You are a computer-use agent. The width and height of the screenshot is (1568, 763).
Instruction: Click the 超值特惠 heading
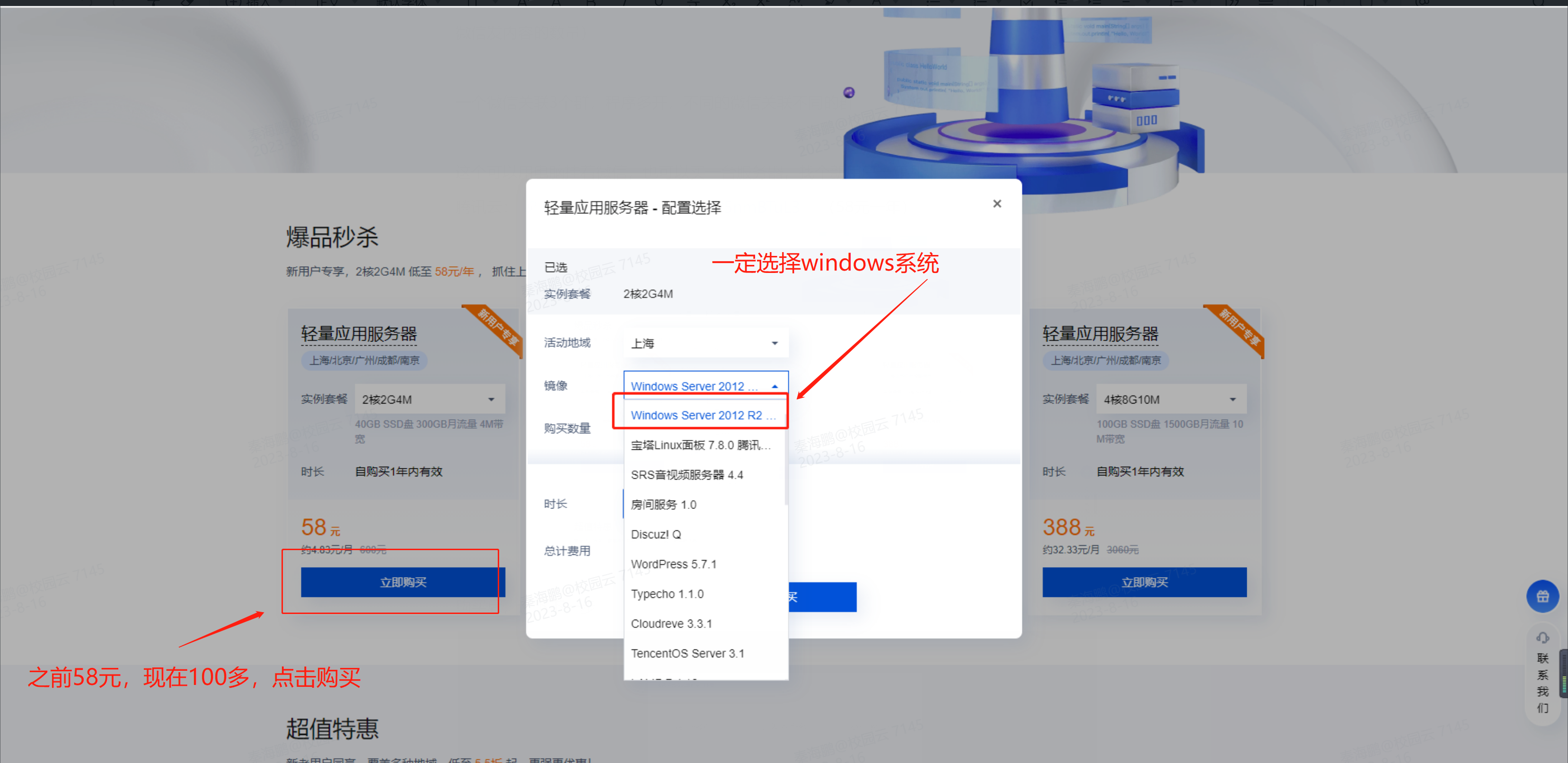[x=332, y=728]
